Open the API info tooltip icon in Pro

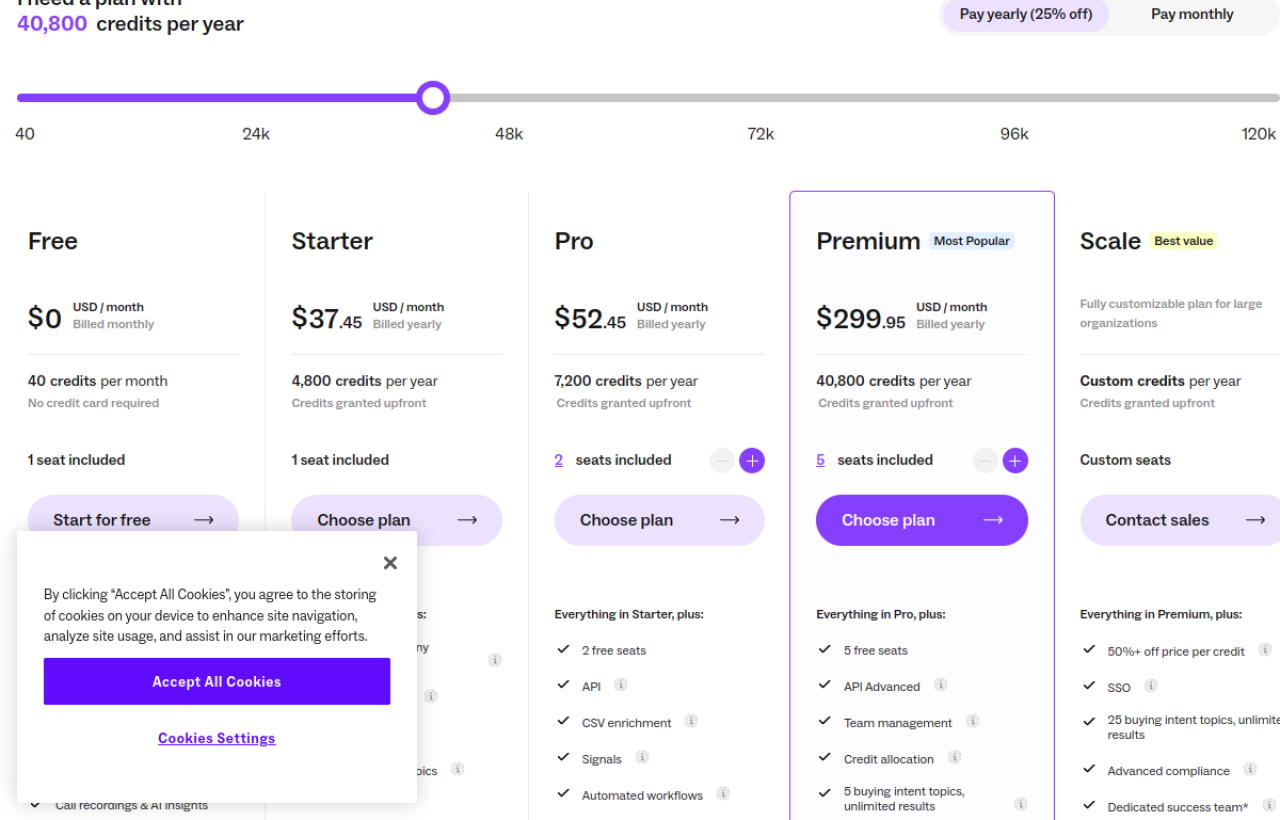click(620, 685)
